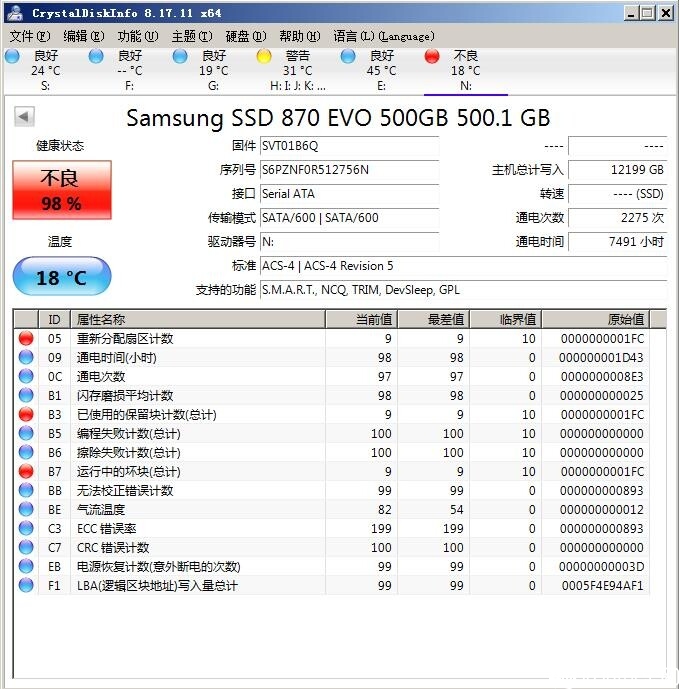679x689 pixels.
Task: Click the 临界值 column header
Action: tap(505, 319)
